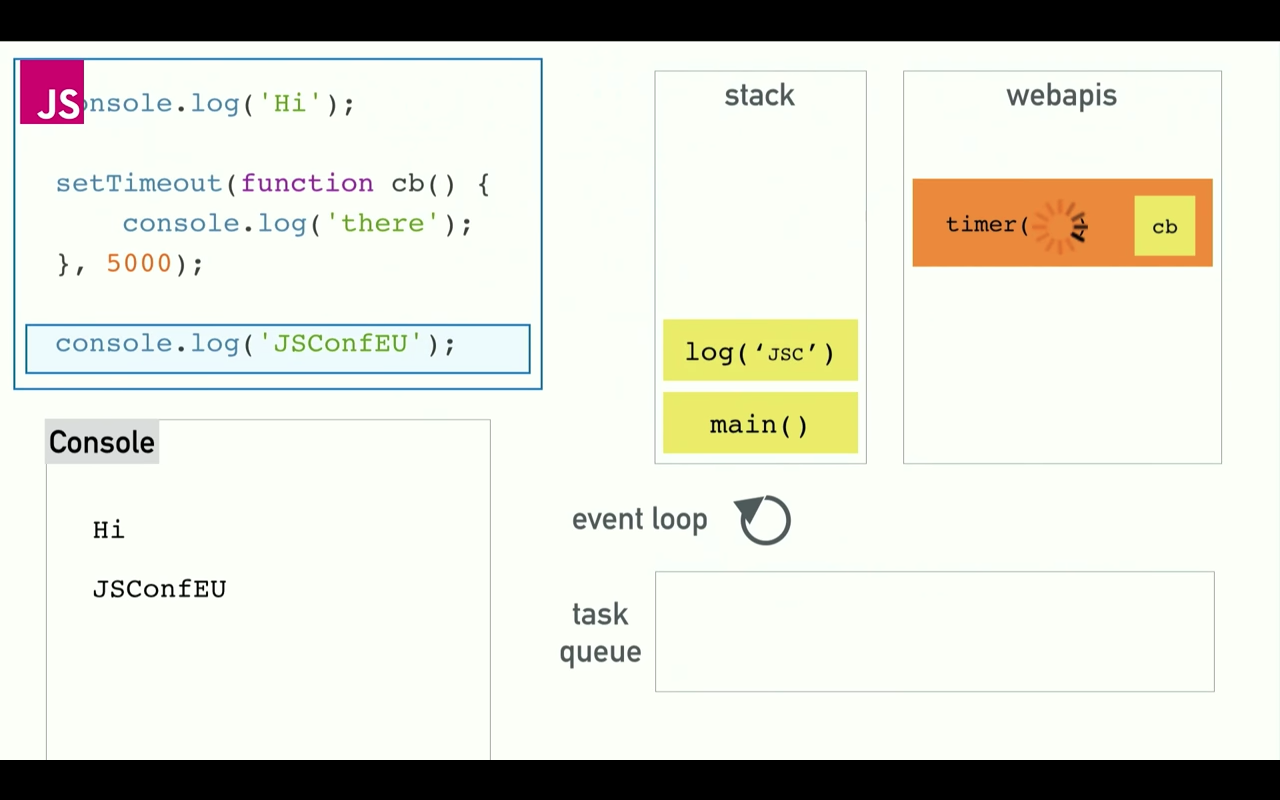Click the JSConfEU console output line
Viewport: 1280px width, 800px height.
pos(159,589)
